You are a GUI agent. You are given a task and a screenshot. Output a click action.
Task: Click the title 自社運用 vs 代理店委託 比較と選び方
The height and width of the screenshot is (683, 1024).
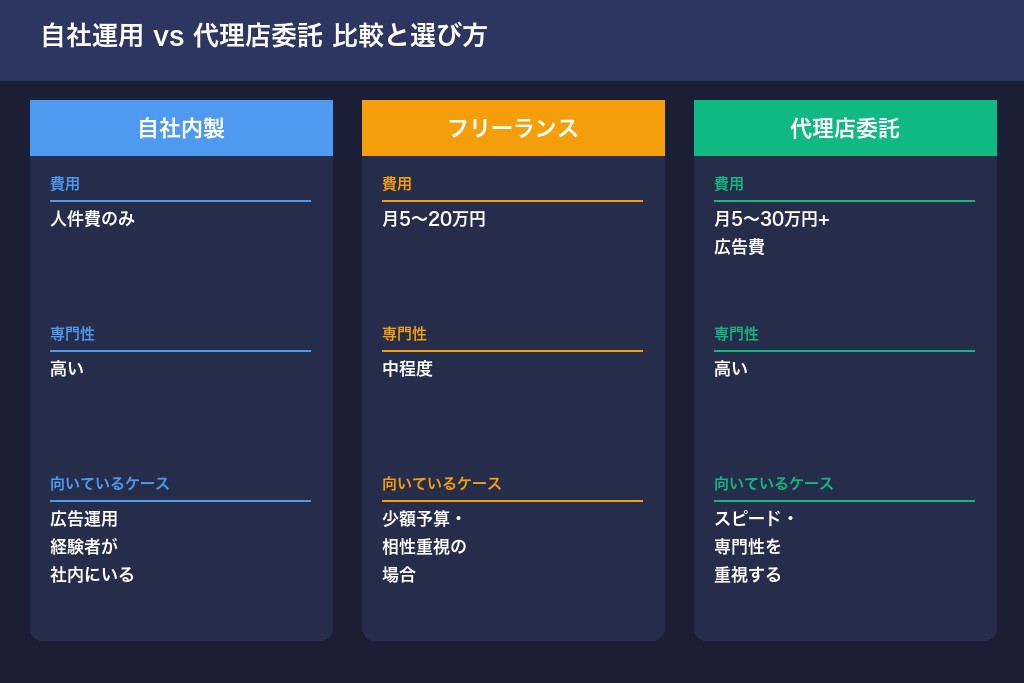click(263, 35)
